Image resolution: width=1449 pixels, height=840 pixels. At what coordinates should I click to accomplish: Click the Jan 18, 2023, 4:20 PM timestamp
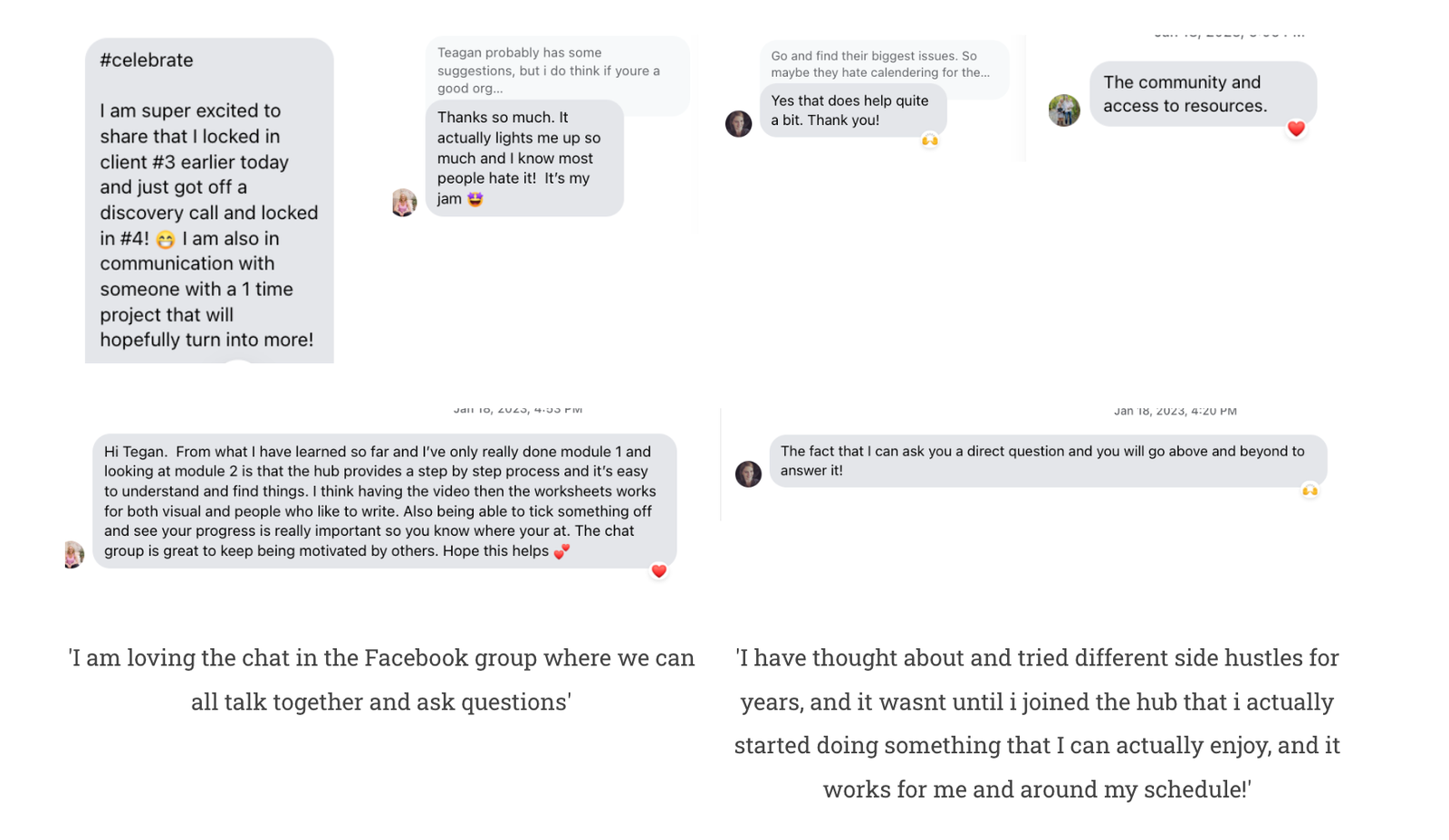pos(1175,411)
